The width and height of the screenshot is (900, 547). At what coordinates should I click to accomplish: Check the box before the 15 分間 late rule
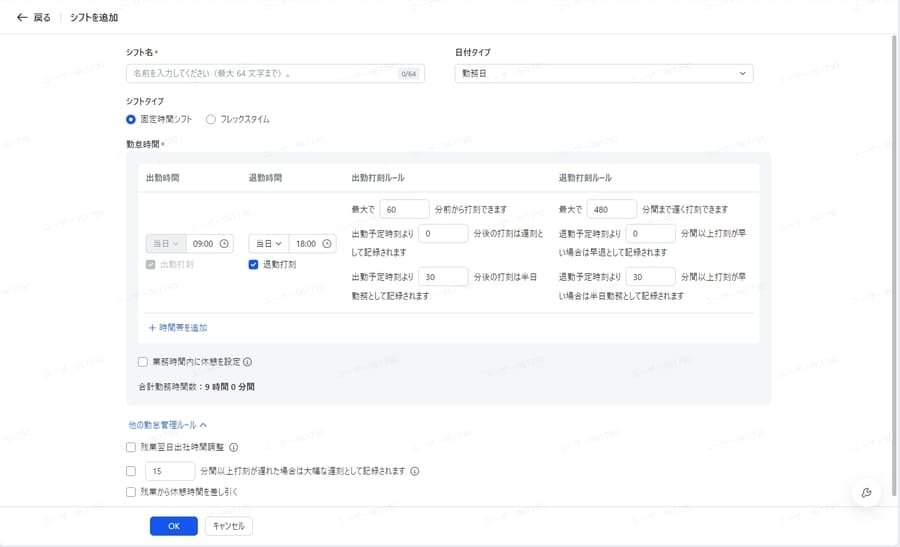(x=131, y=471)
